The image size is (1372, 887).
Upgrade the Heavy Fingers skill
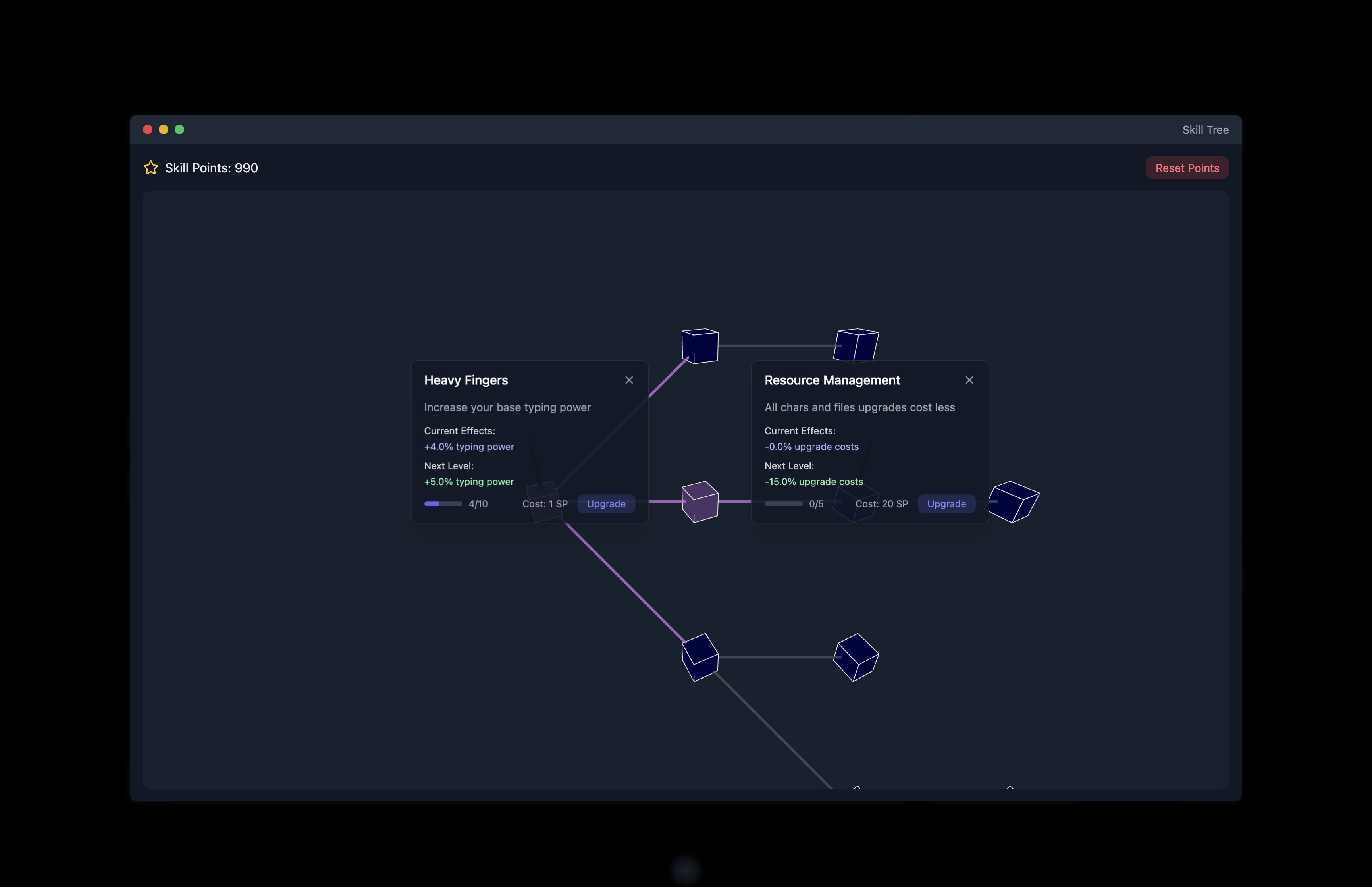click(606, 503)
